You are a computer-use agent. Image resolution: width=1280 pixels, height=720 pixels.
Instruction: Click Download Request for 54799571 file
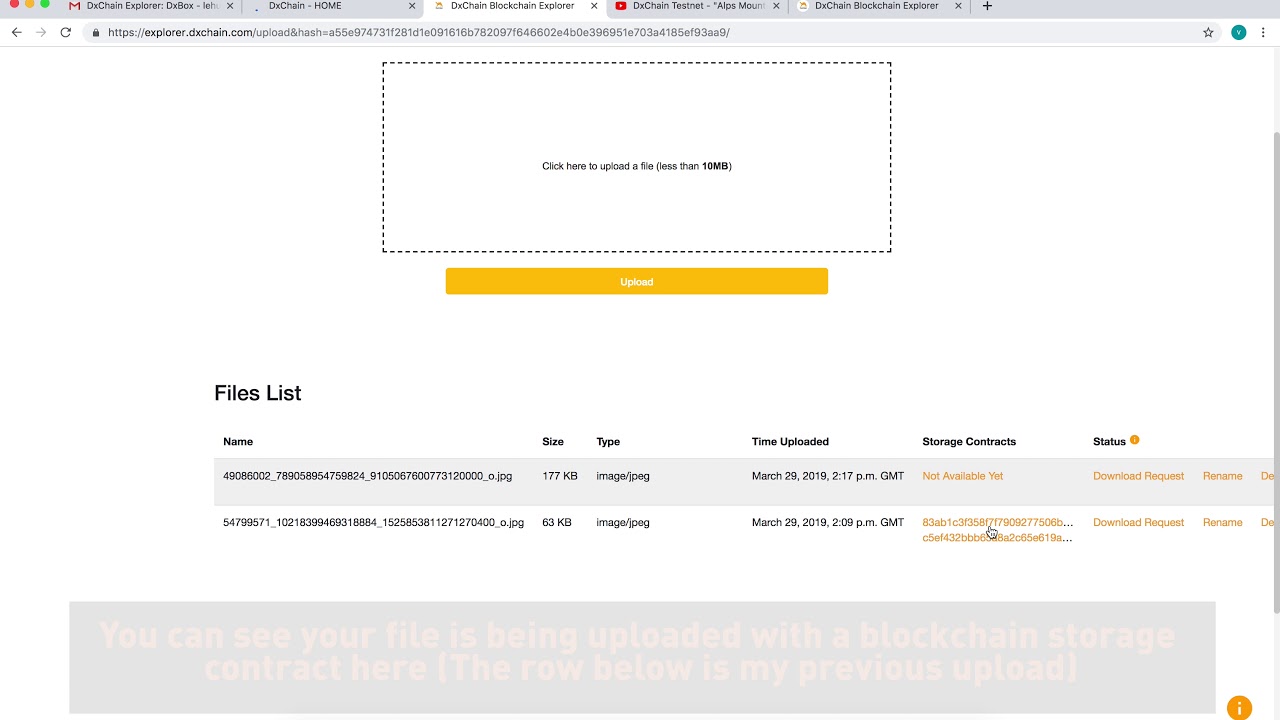(x=1138, y=522)
